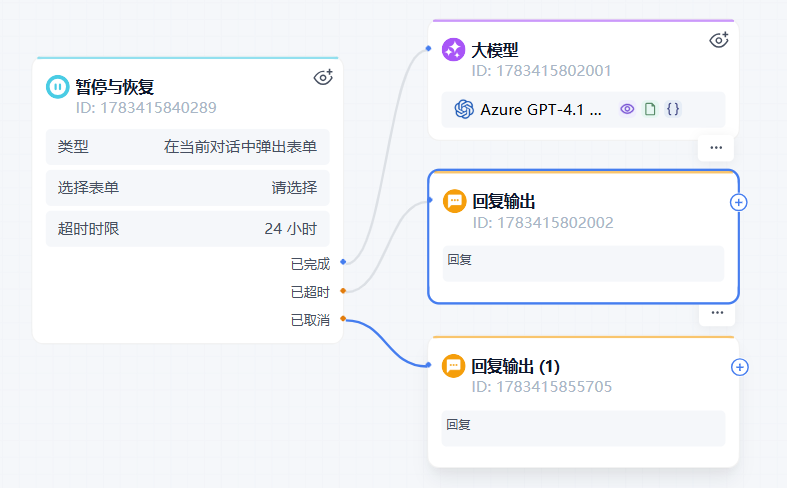Click the 已取消 output port dot

click(343, 318)
